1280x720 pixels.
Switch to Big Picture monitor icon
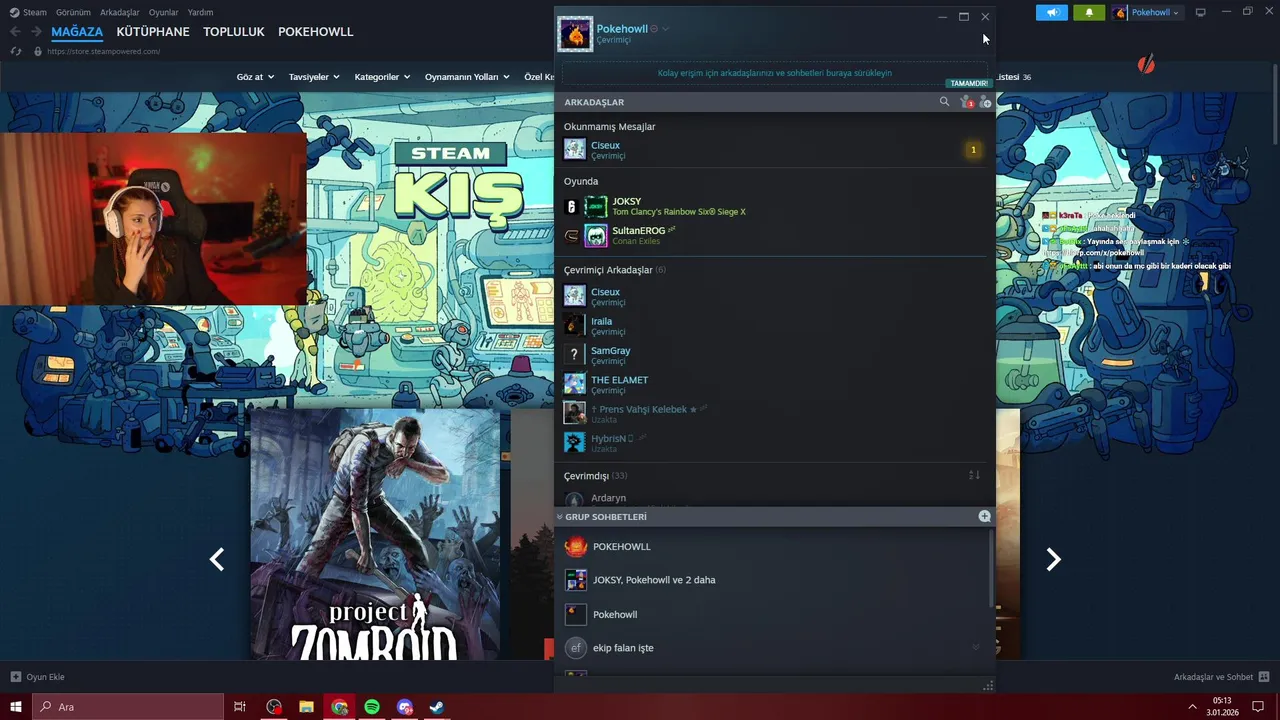(x=1201, y=12)
